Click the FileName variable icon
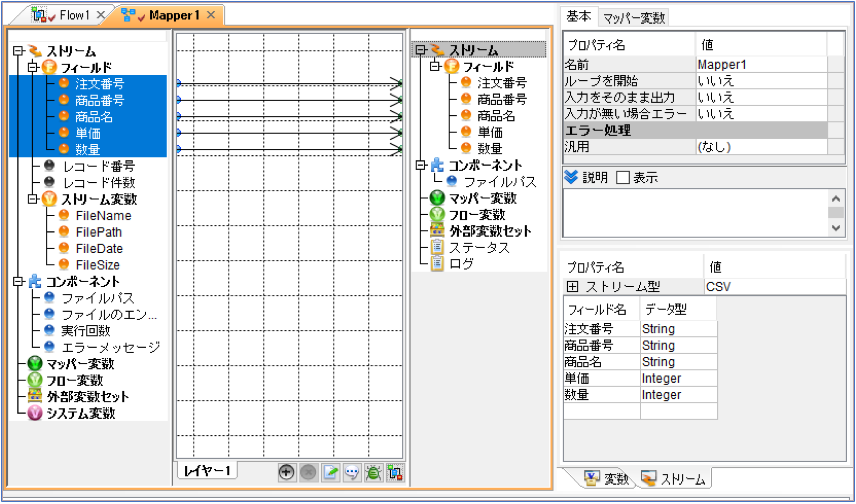The image size is (856, 504). tap(64, 215)
